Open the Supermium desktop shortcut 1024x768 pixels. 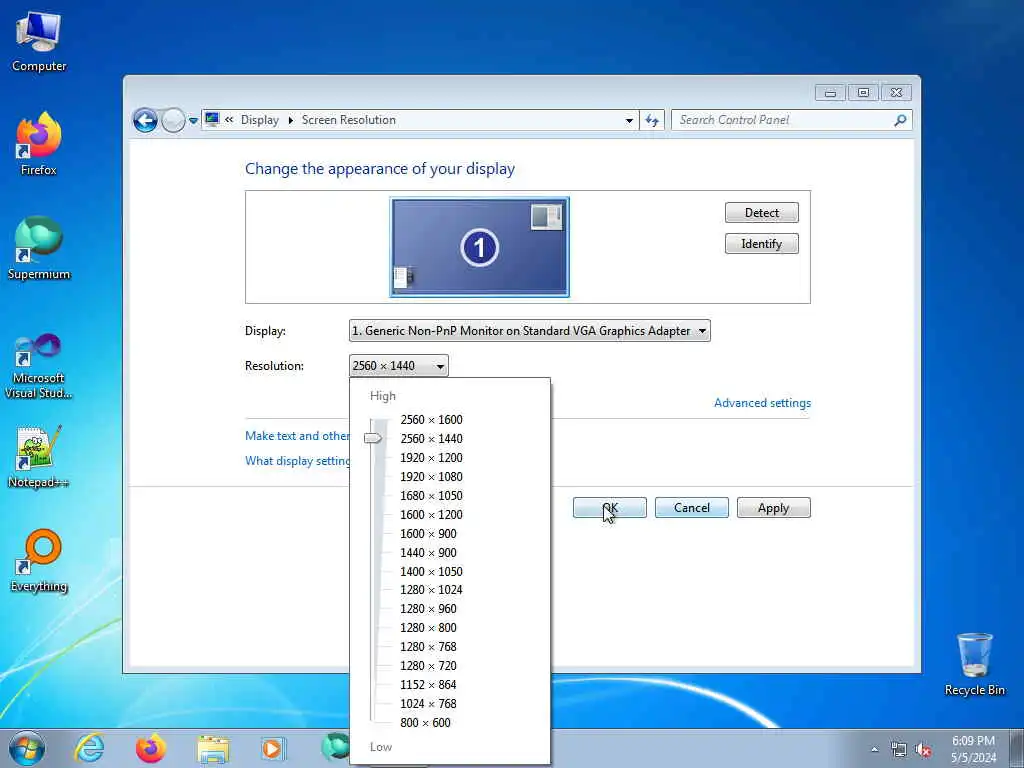(x=39, y=248)
